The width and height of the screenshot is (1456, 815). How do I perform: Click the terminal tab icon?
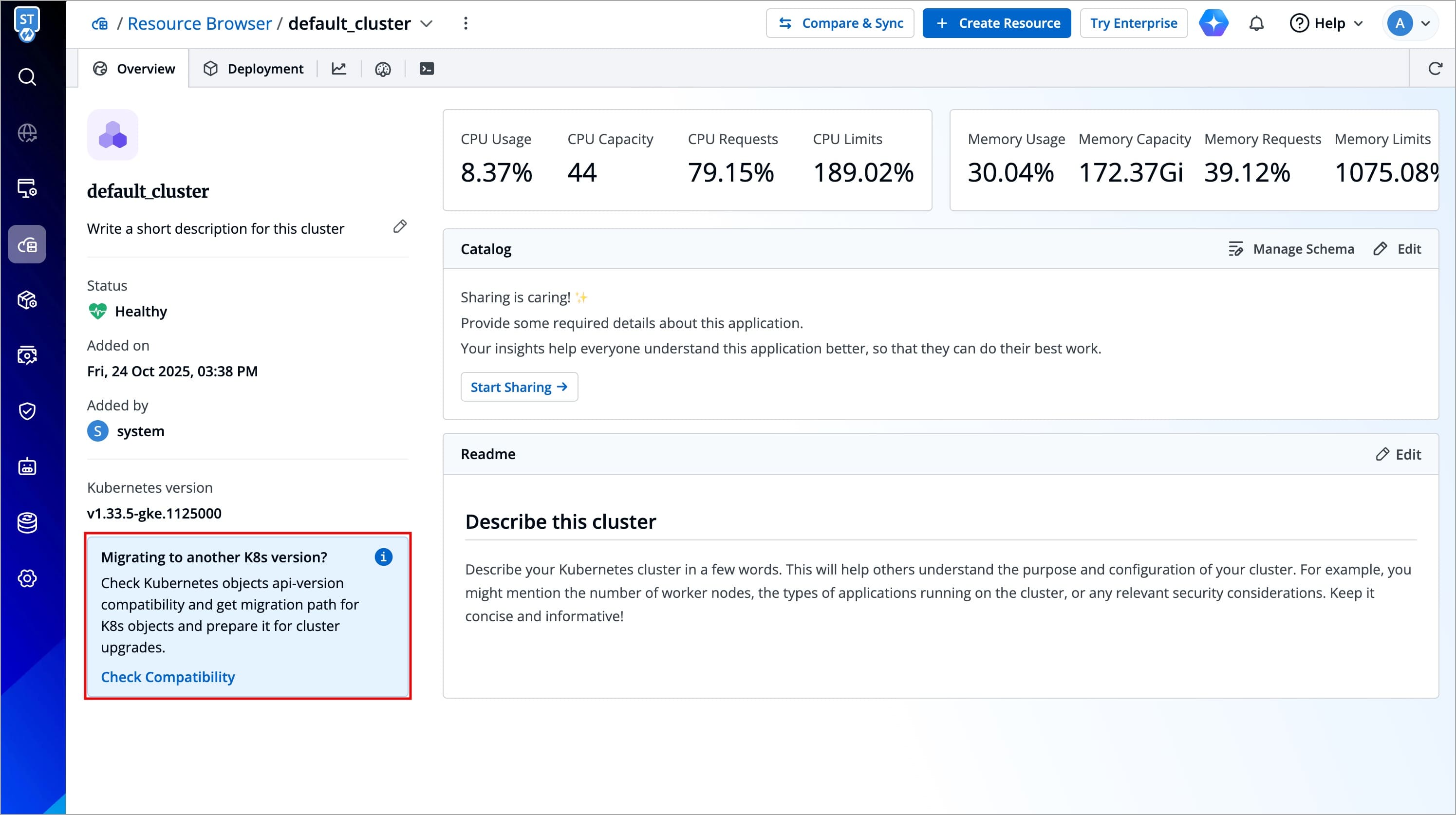427,69
